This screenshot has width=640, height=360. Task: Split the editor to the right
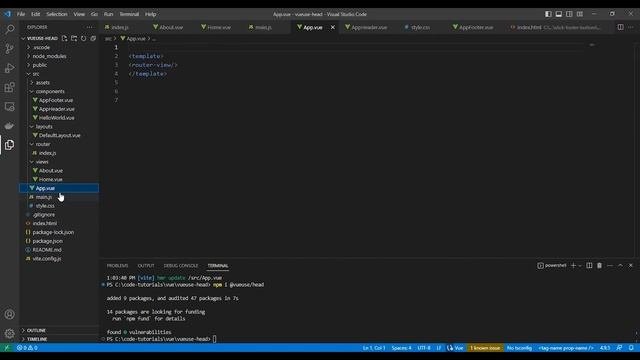(620, 27)
